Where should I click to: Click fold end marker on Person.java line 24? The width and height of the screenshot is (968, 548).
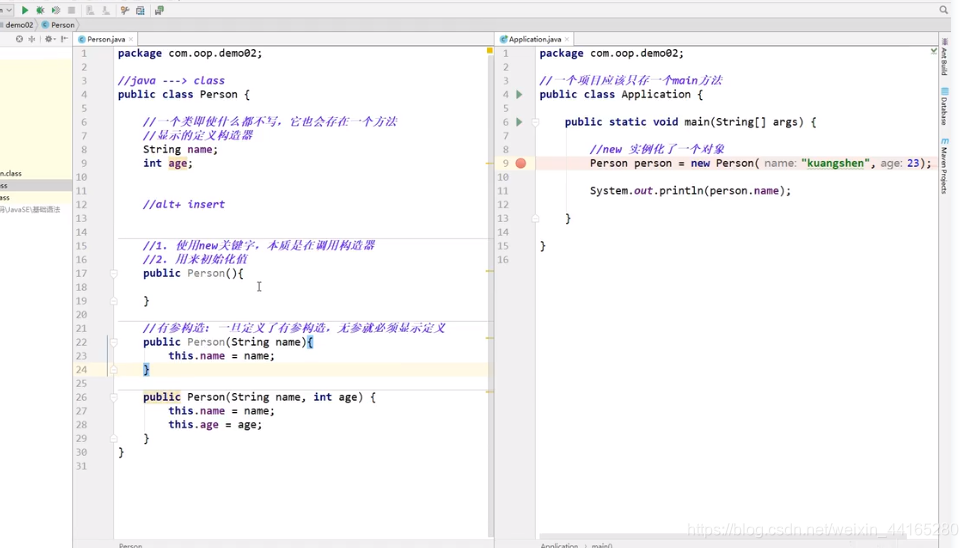114,370
